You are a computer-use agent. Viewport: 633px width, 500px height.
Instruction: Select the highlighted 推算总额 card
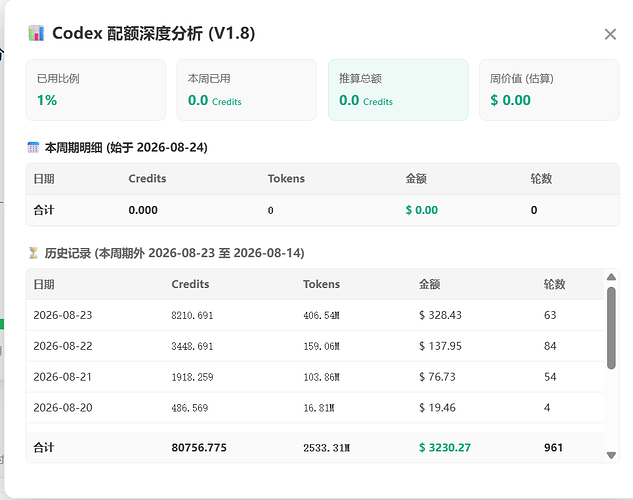pyautogui.click(x=398, y=90)
